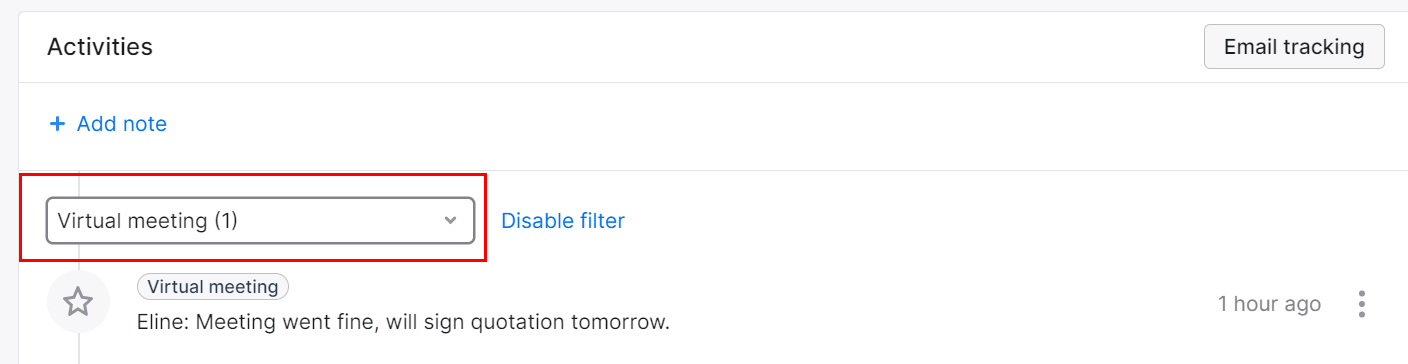1408x364 pixels.
Task: Expand activity type filter showing Virtual meeting
Action: (260, 220)
